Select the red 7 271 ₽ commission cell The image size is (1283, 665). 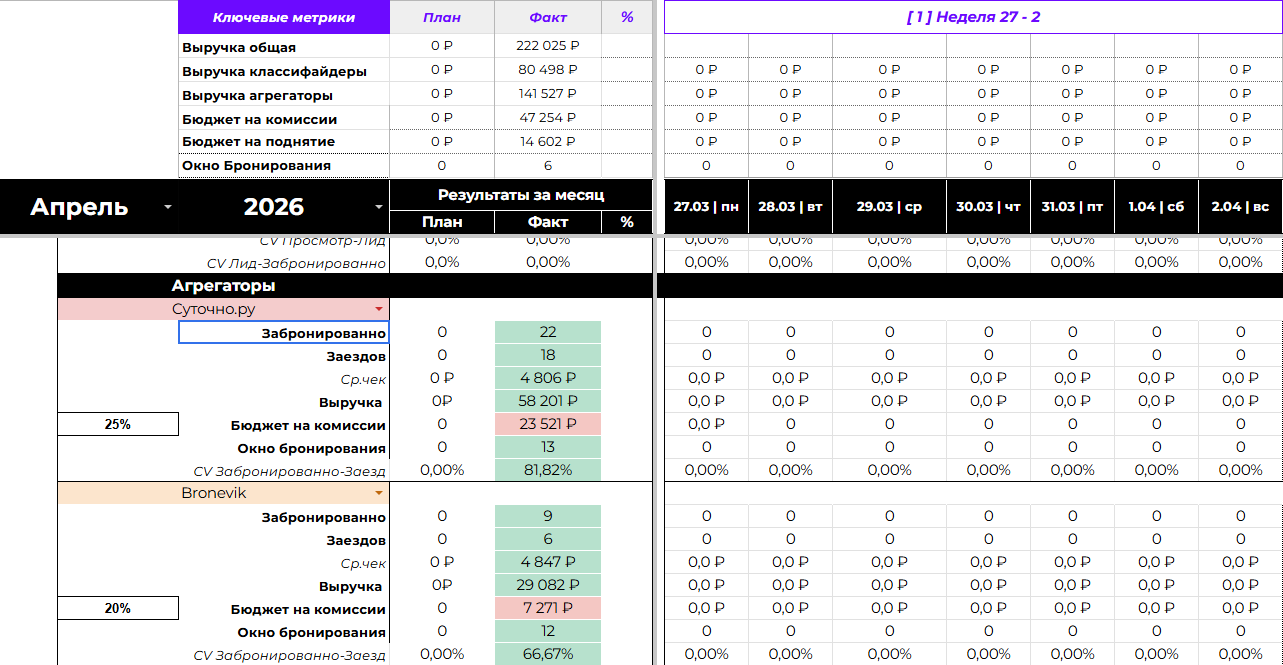[x=548, y=608]
